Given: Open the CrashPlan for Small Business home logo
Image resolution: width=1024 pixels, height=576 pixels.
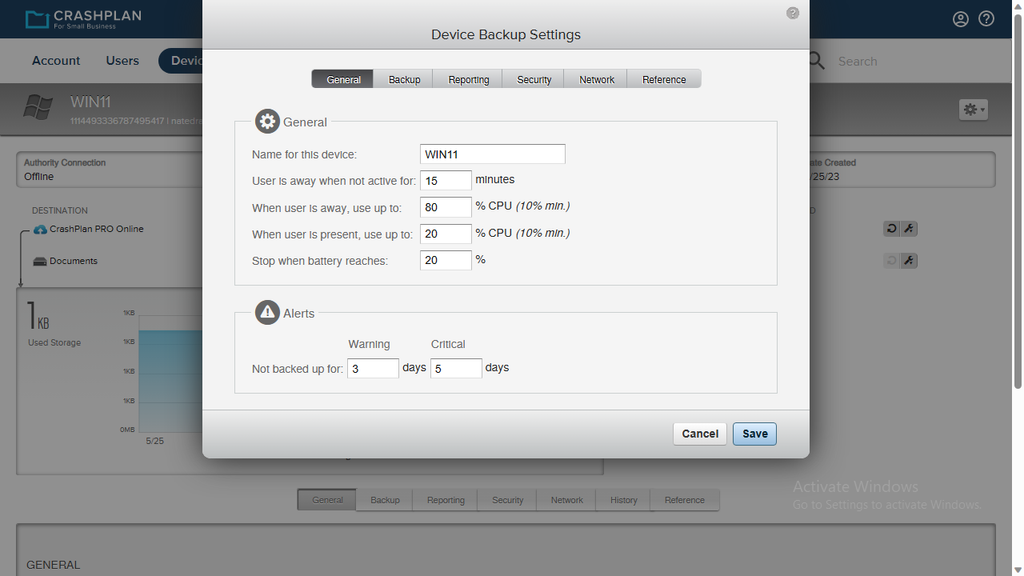Looking at the screenshot, I should 84,17.
